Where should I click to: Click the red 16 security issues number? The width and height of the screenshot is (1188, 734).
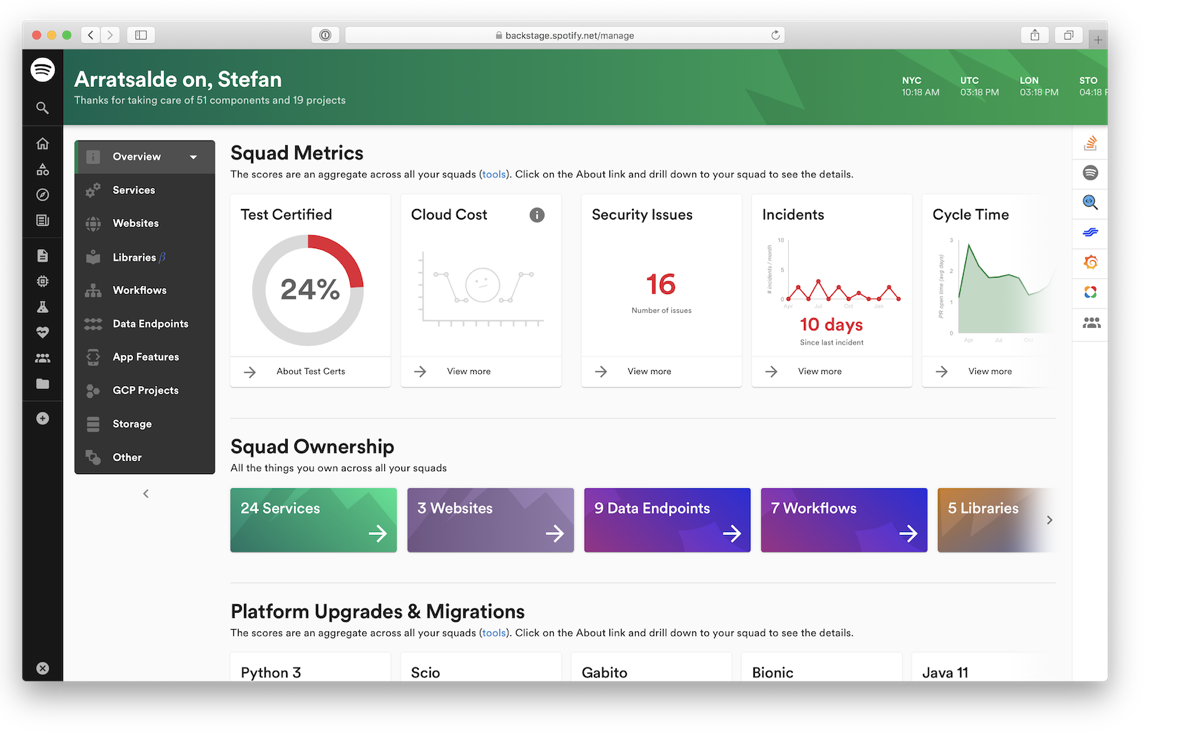click(661, 285)
